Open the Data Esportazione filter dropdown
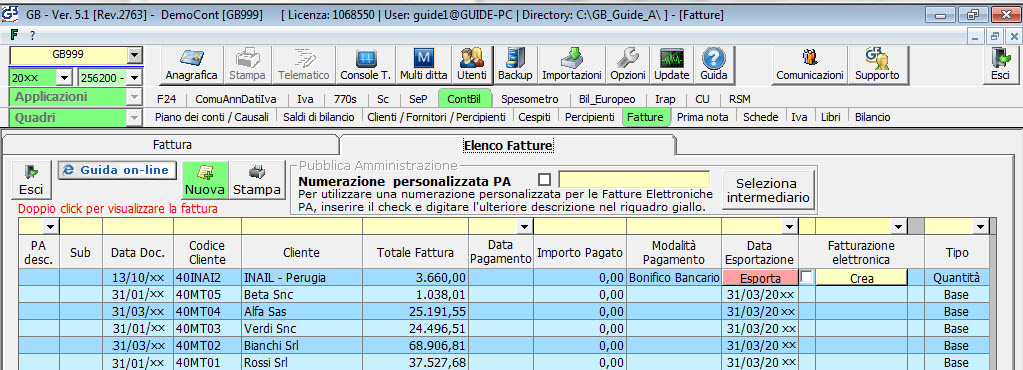1023x370 pixels. [790, 226]
